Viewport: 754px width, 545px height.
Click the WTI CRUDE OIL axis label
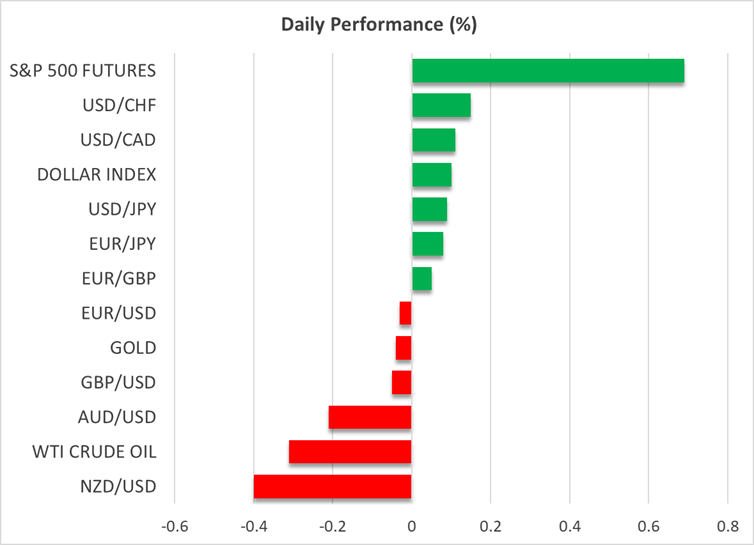[x=97, y=452]
